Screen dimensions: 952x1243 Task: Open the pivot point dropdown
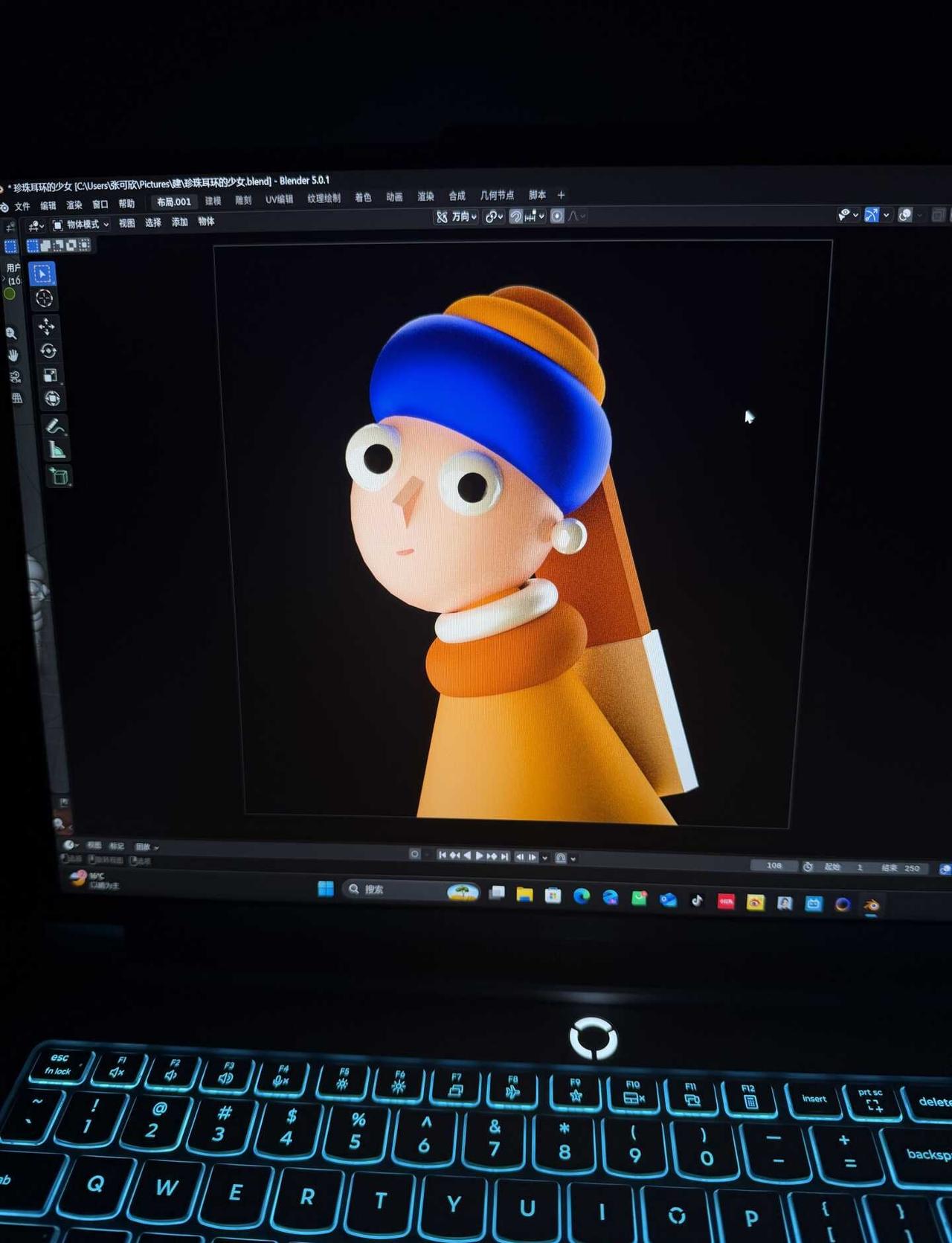tap(494, 216)
